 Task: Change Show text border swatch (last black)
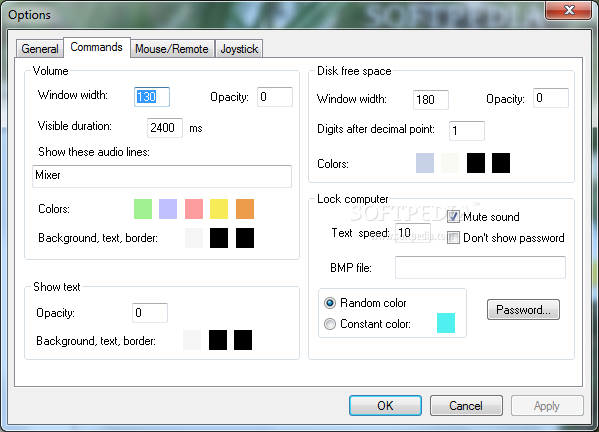pyautogui.click(x=243, y=340)
